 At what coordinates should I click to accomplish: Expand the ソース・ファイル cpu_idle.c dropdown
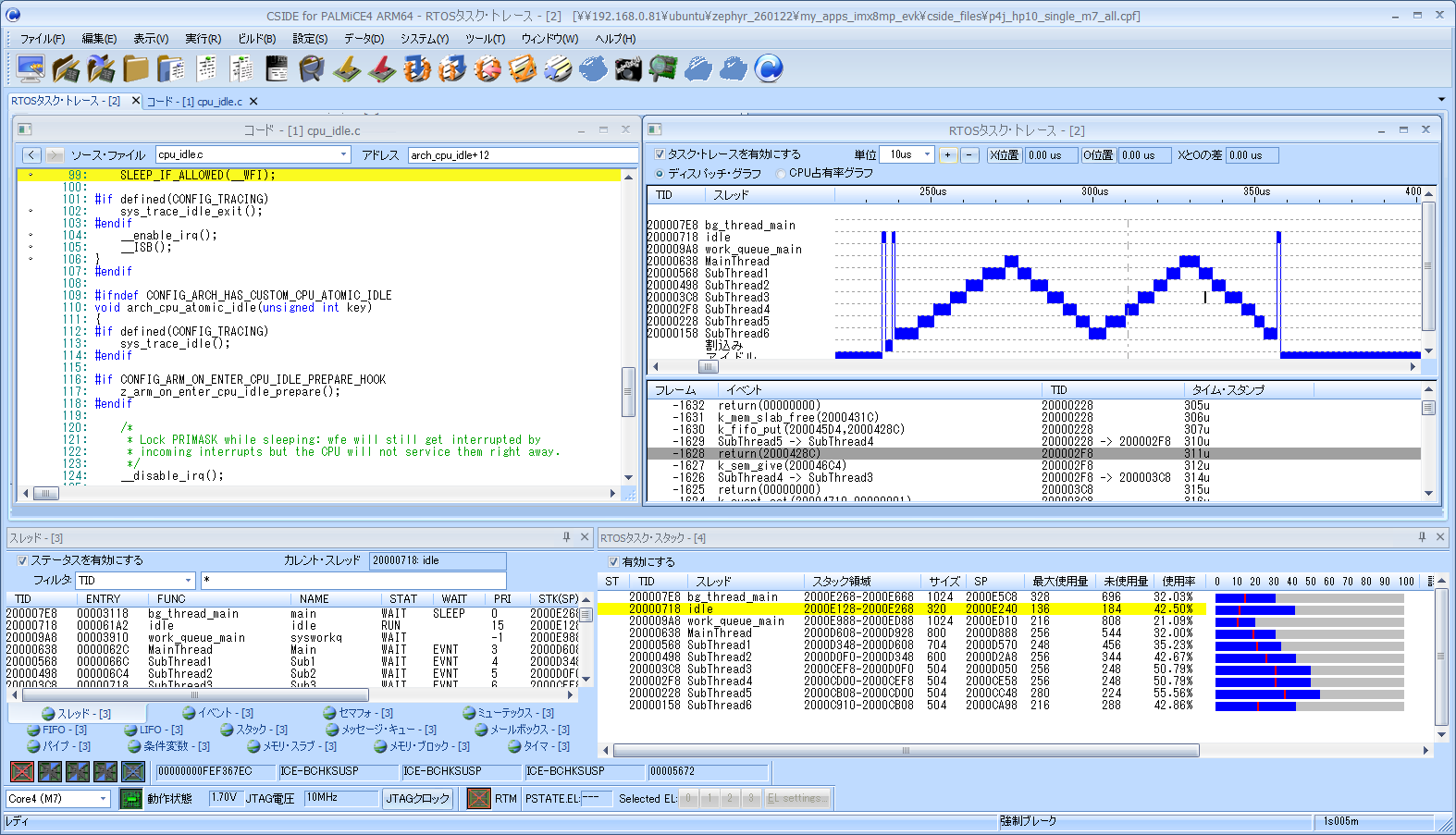[x=343, y=155]
